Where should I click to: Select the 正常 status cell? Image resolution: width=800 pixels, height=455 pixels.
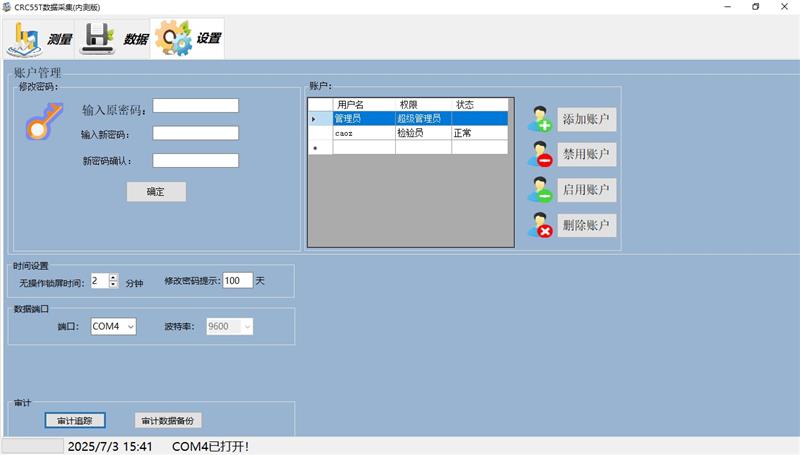(x=480, y=133)
